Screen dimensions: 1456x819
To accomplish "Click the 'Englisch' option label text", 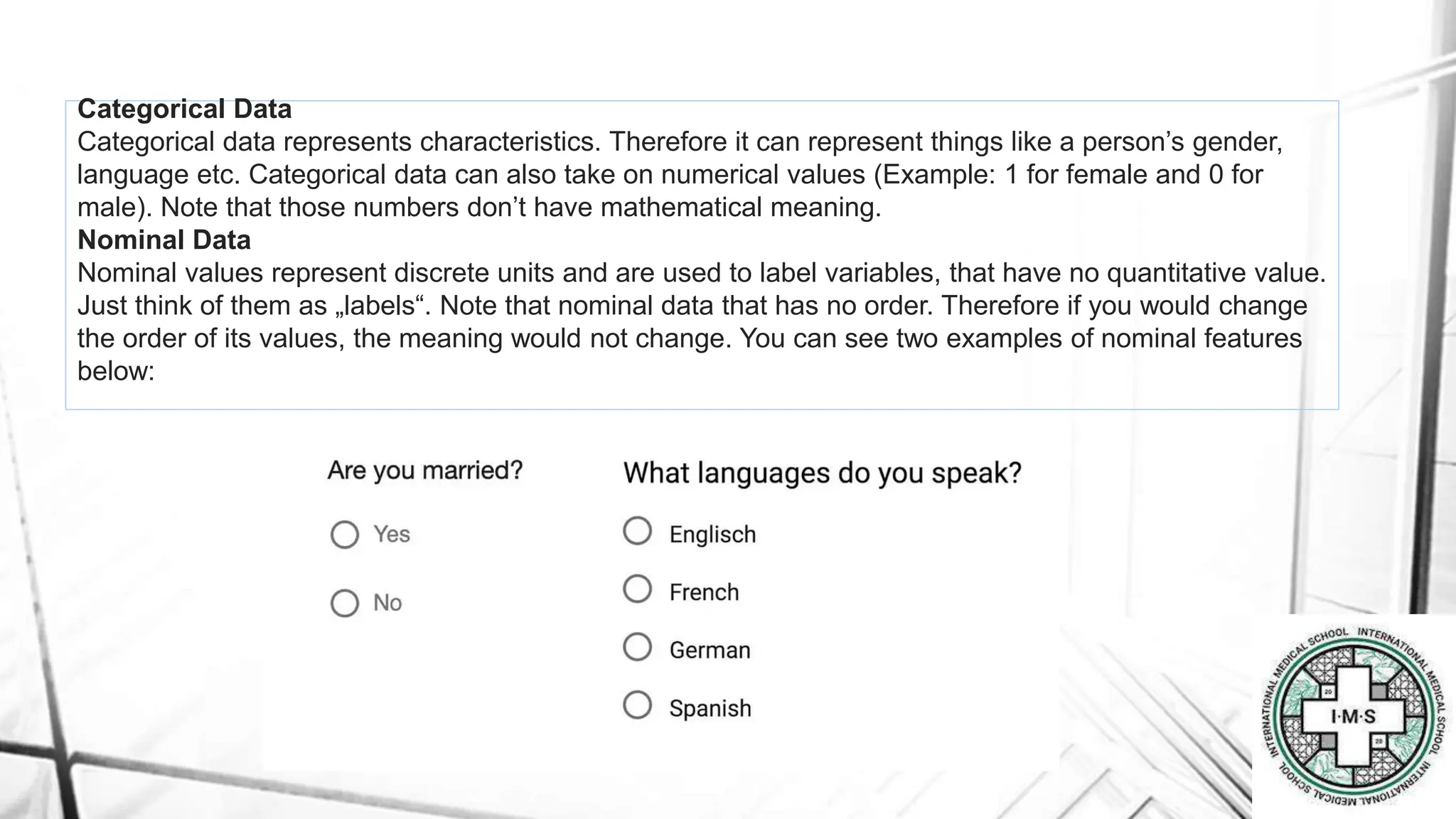I will click(712, 535).
